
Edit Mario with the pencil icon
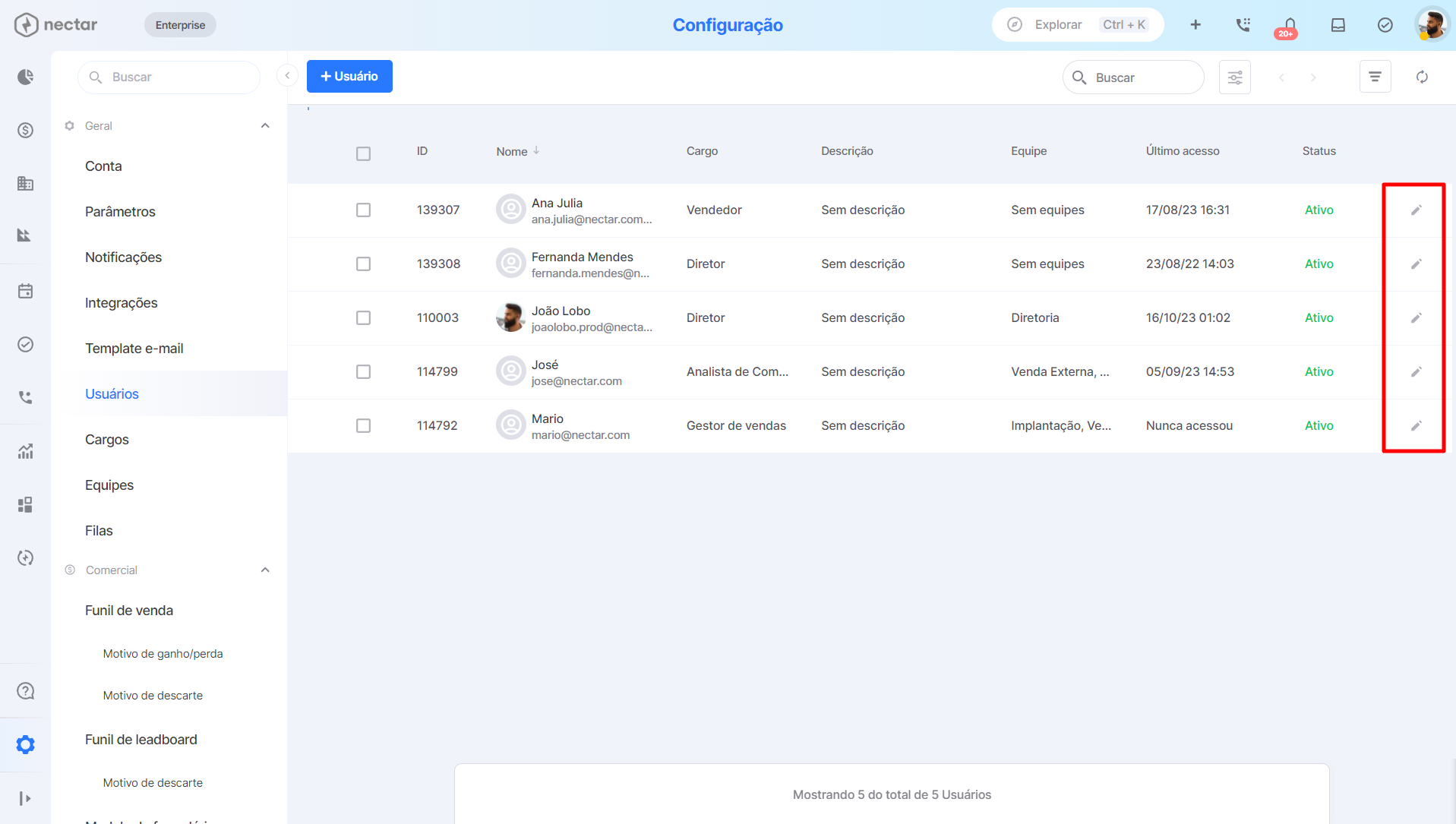pyautogui.click(x=1417, y=425)
